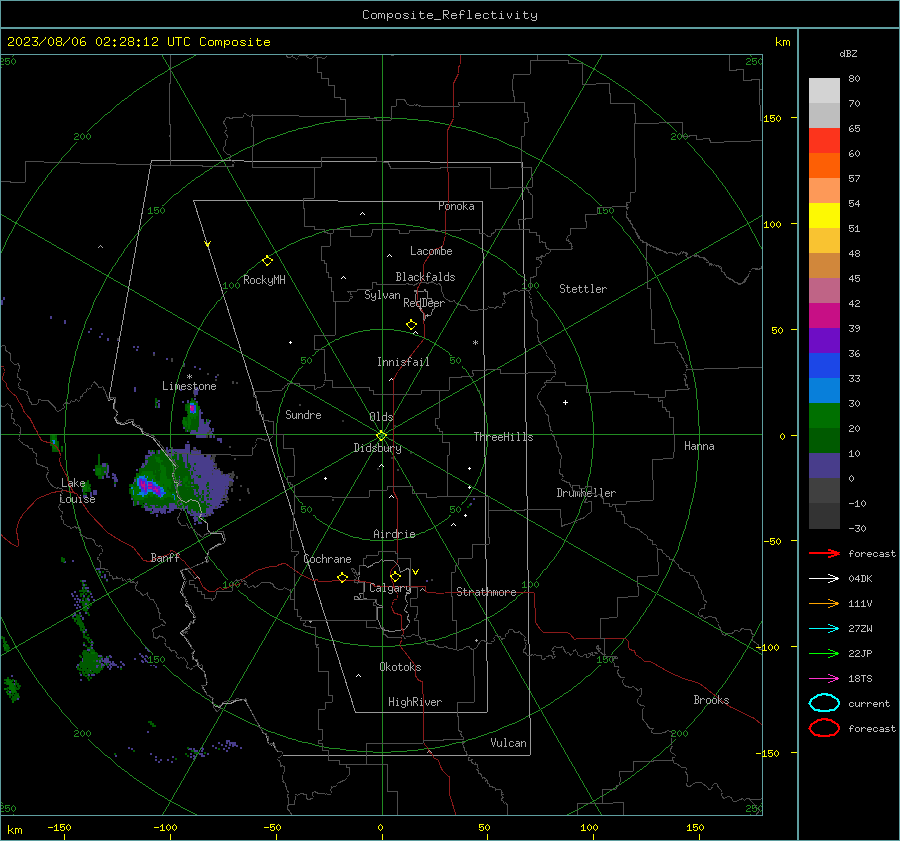This screenshot has height=841, width=900.
Task: Select the 80 dBZ light grey swatch
Action: [x=824, y=91]
